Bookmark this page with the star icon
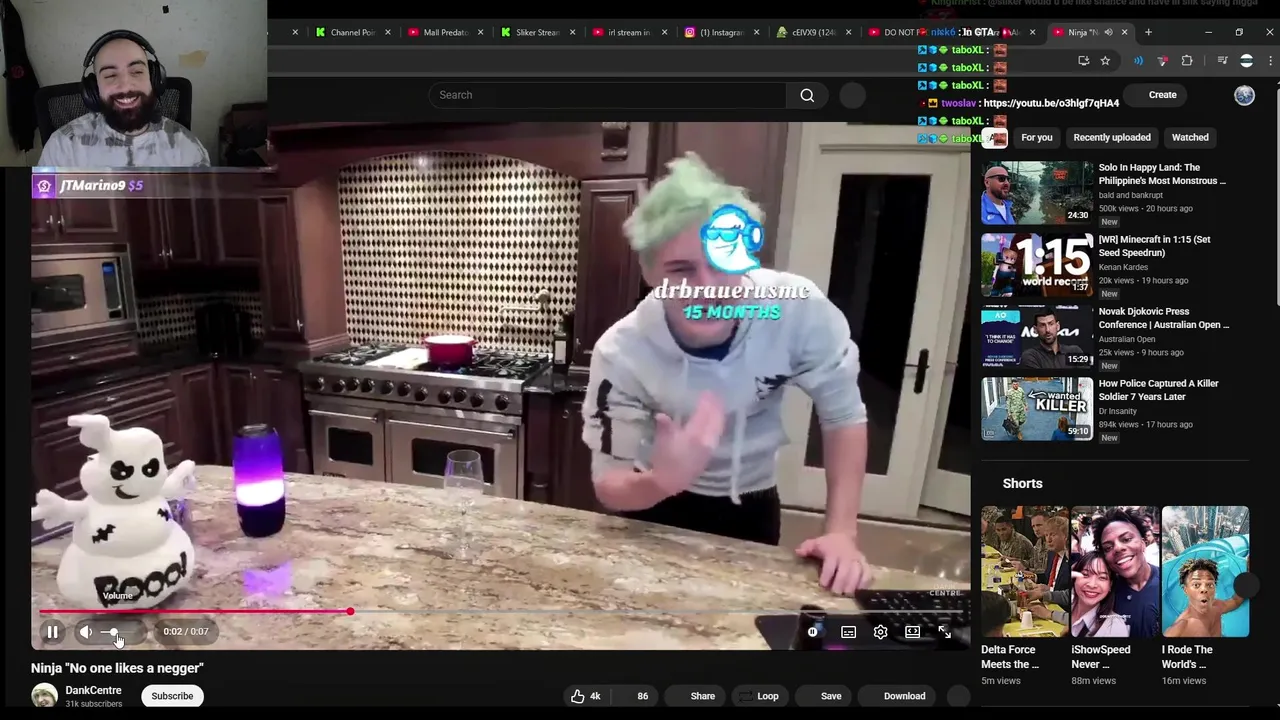 click(1105, 61)
